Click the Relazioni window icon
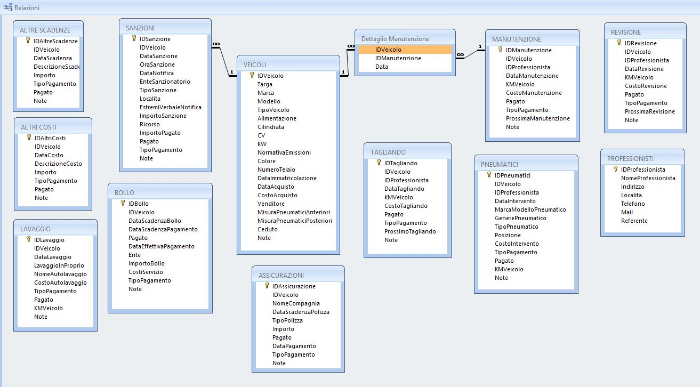 coord(8,7)
